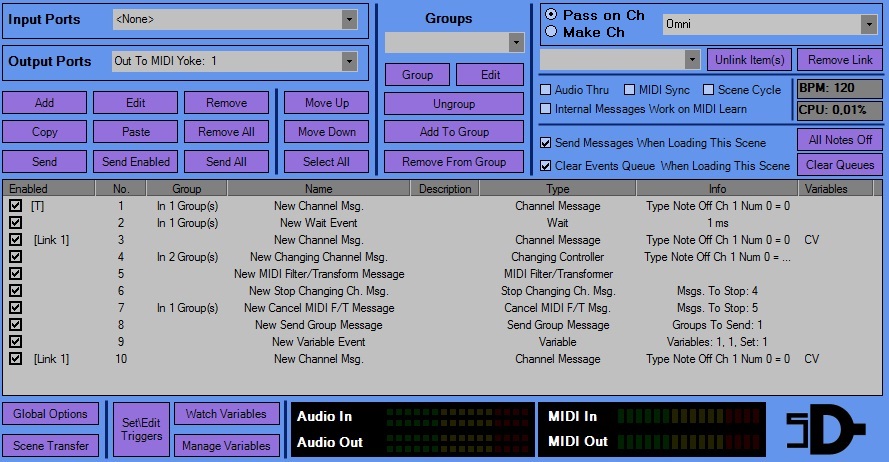Open Scene Transfer
Image resolution: width=889 pixels, height=462 pixels.
tap(50, 446)
